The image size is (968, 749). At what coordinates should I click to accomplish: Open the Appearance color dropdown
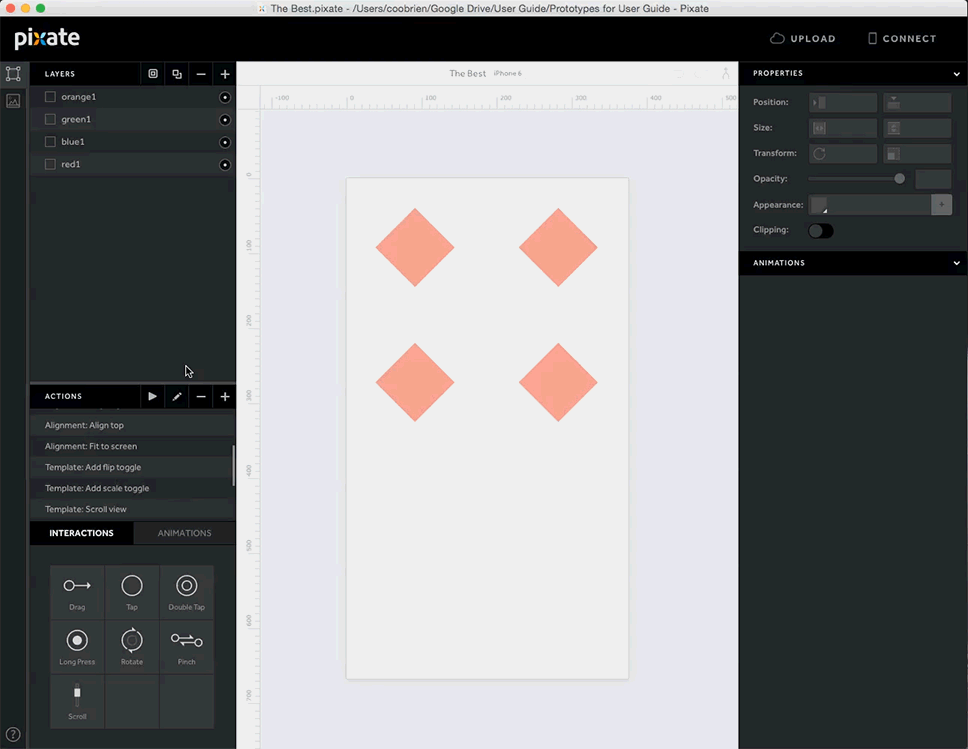[x=820, y=205]
